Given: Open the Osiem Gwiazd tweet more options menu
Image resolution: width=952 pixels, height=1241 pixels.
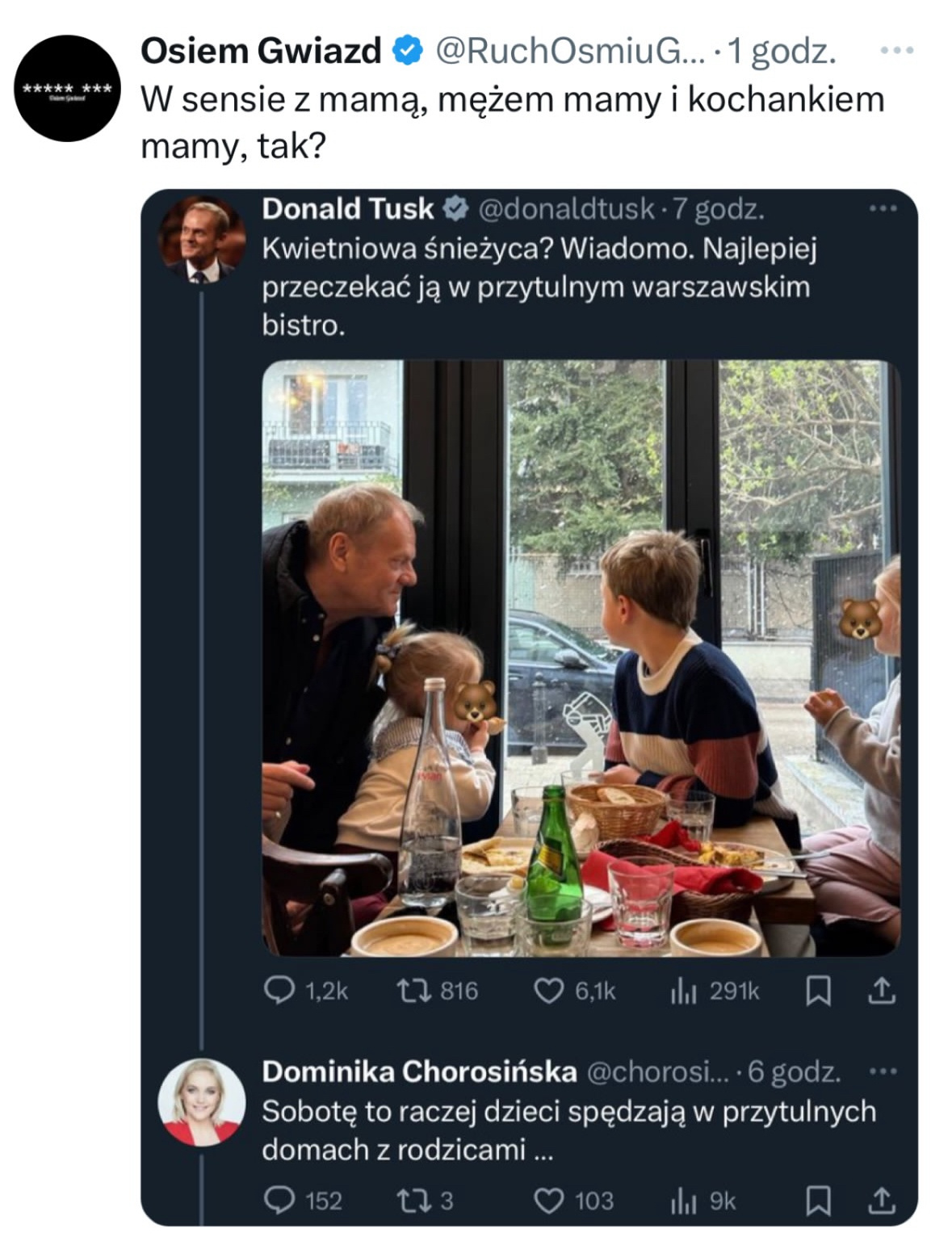Looking at the screenshot, I should coord(896,51).
